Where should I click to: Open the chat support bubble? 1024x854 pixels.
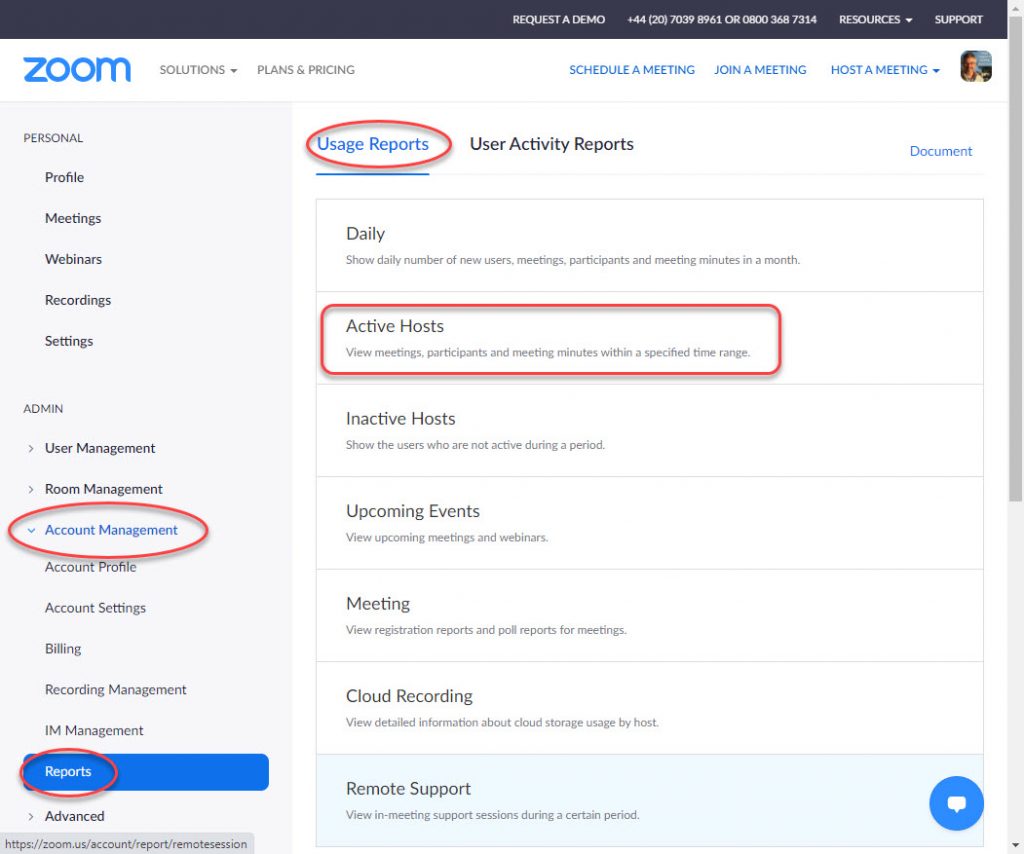pos(956,803)
